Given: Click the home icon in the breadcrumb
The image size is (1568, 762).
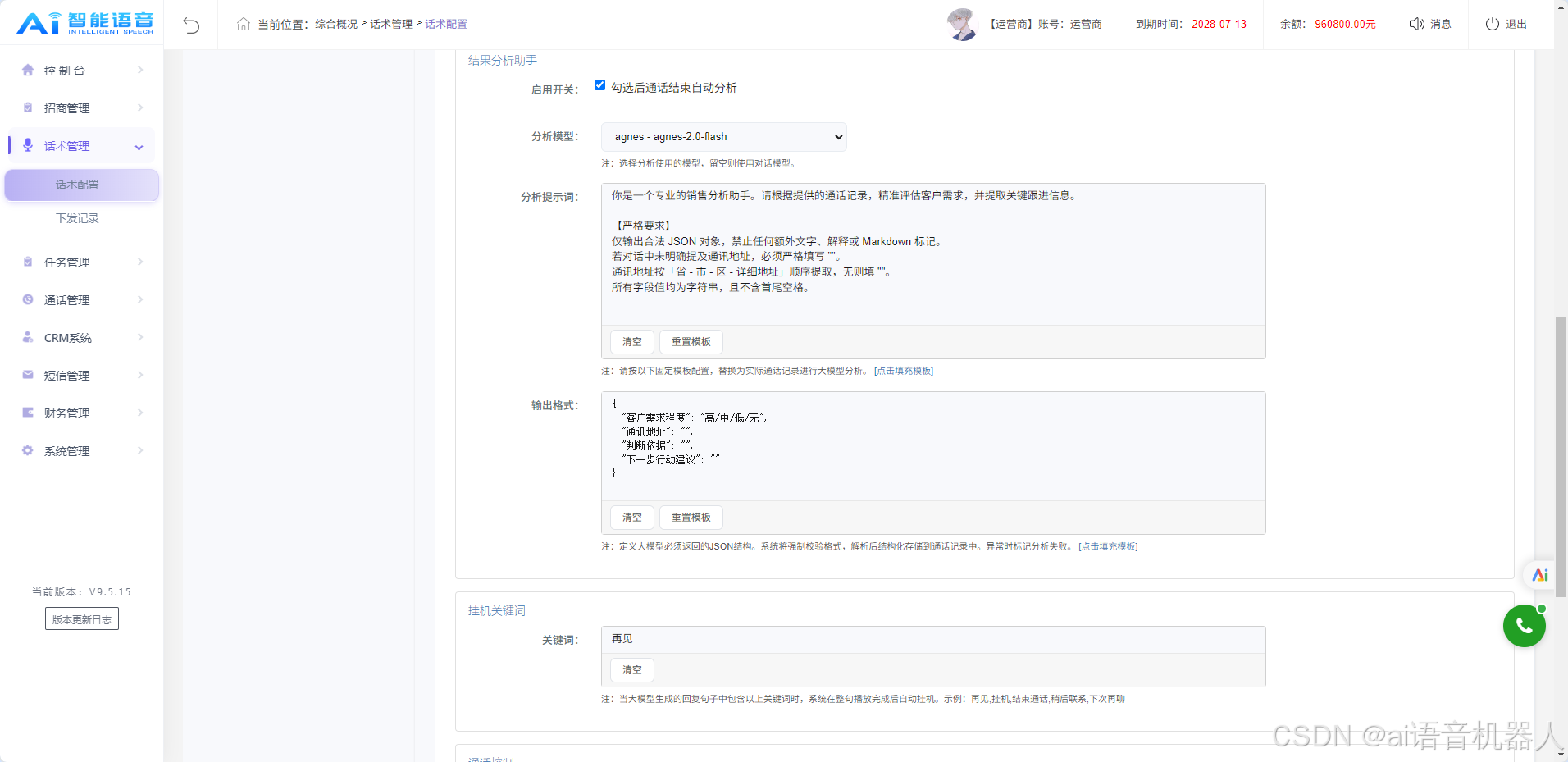Looking at the screenshot, I should 244,24.
